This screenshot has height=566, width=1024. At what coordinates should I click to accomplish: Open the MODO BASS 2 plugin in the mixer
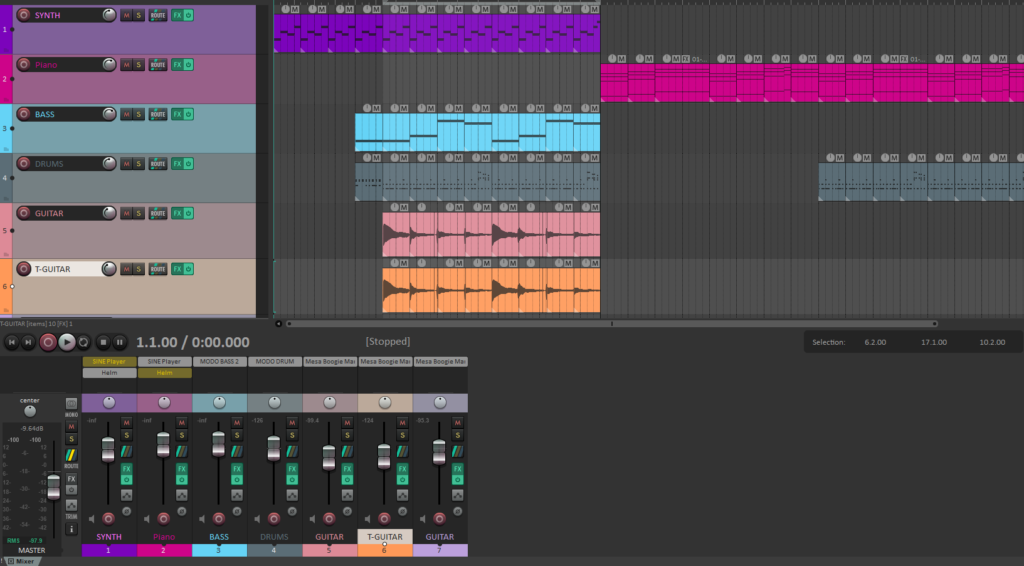(x=219, y=361)
